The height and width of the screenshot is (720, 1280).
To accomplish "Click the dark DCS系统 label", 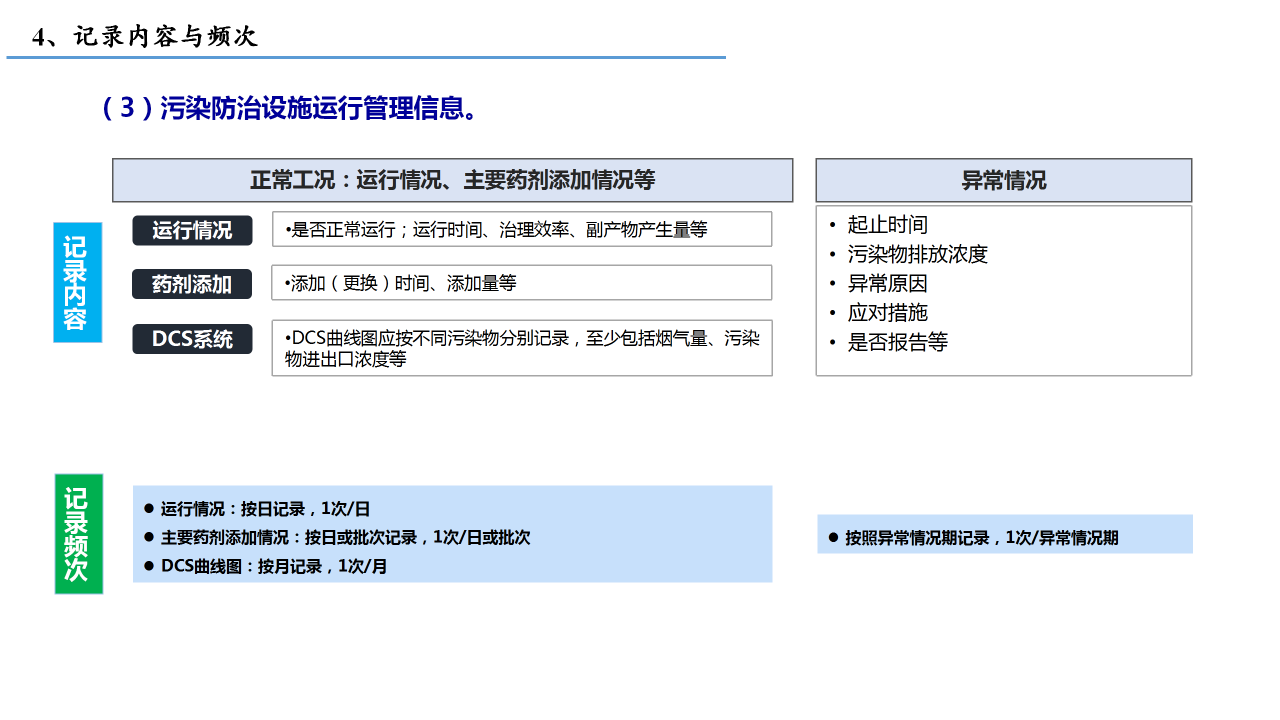I will click(x=192, y=339).
